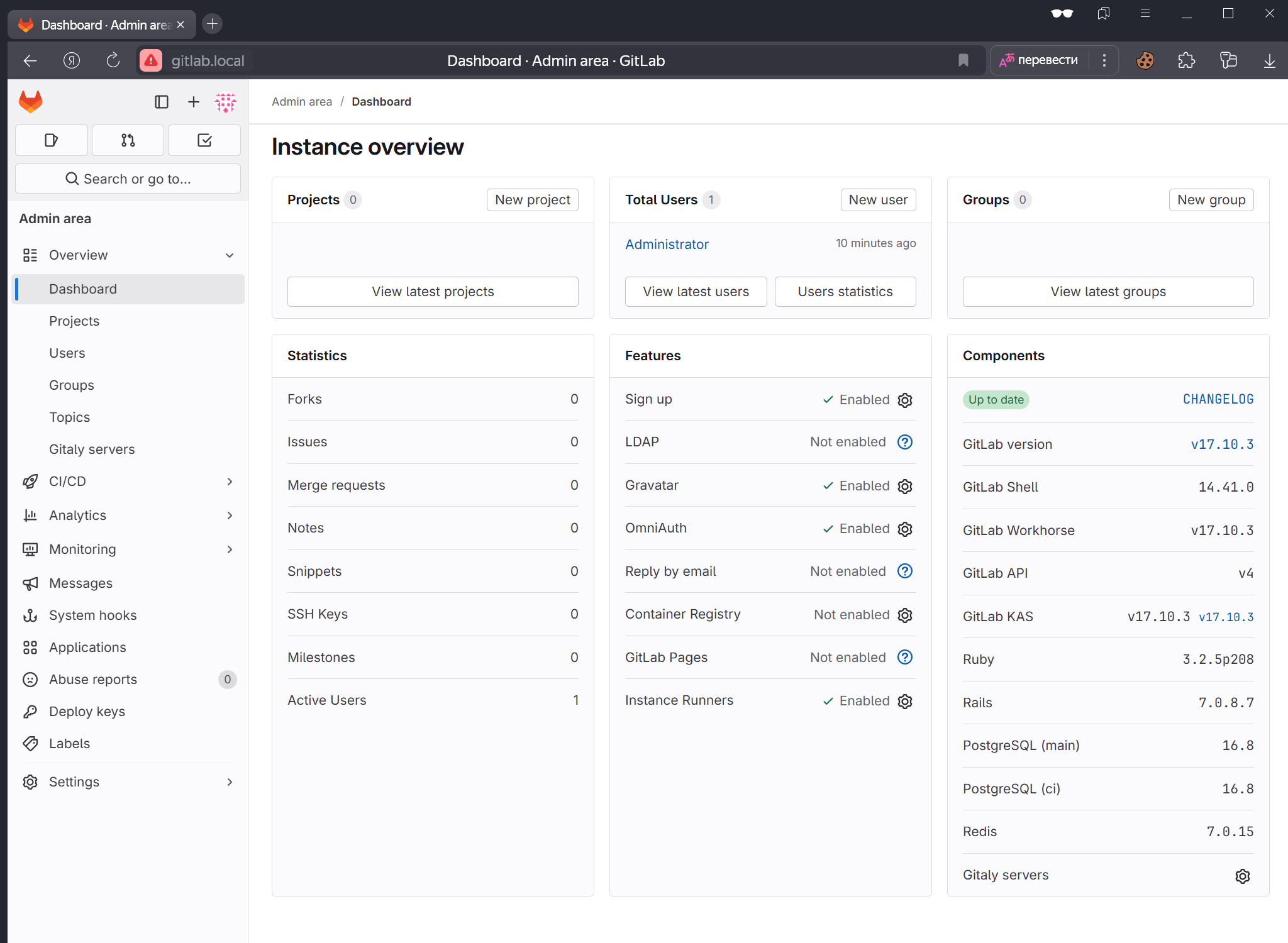Click Container Registry settings gear icon
Screen dimensions: 1288x943
point(905,615)
